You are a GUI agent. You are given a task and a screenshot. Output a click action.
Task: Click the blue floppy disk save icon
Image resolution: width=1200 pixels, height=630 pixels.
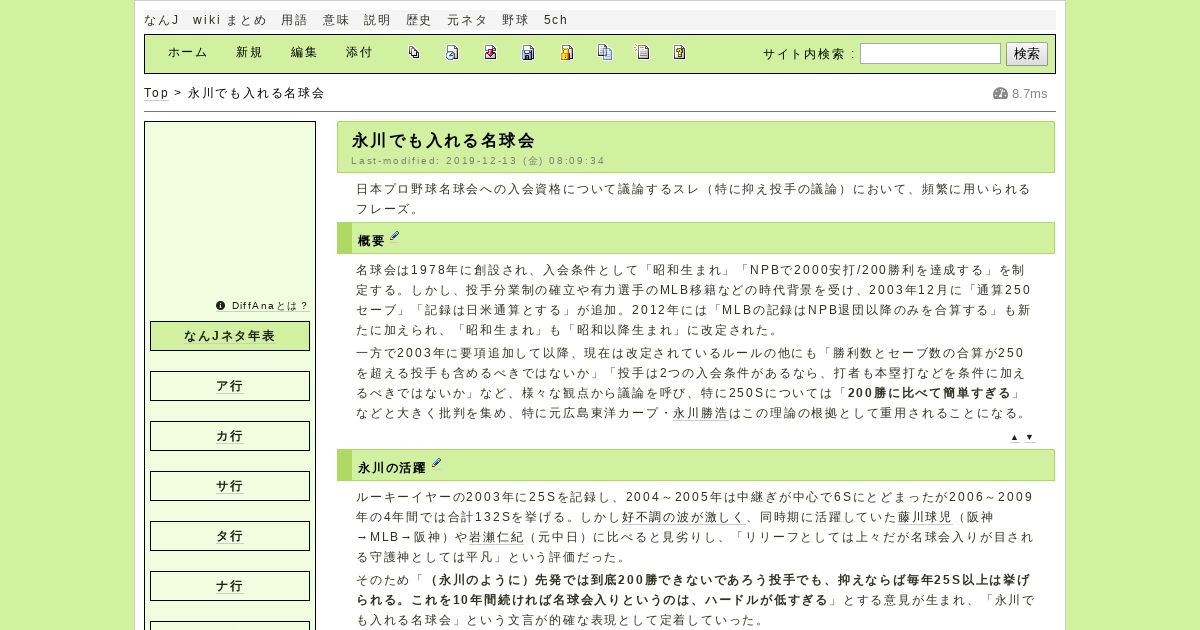528,53
